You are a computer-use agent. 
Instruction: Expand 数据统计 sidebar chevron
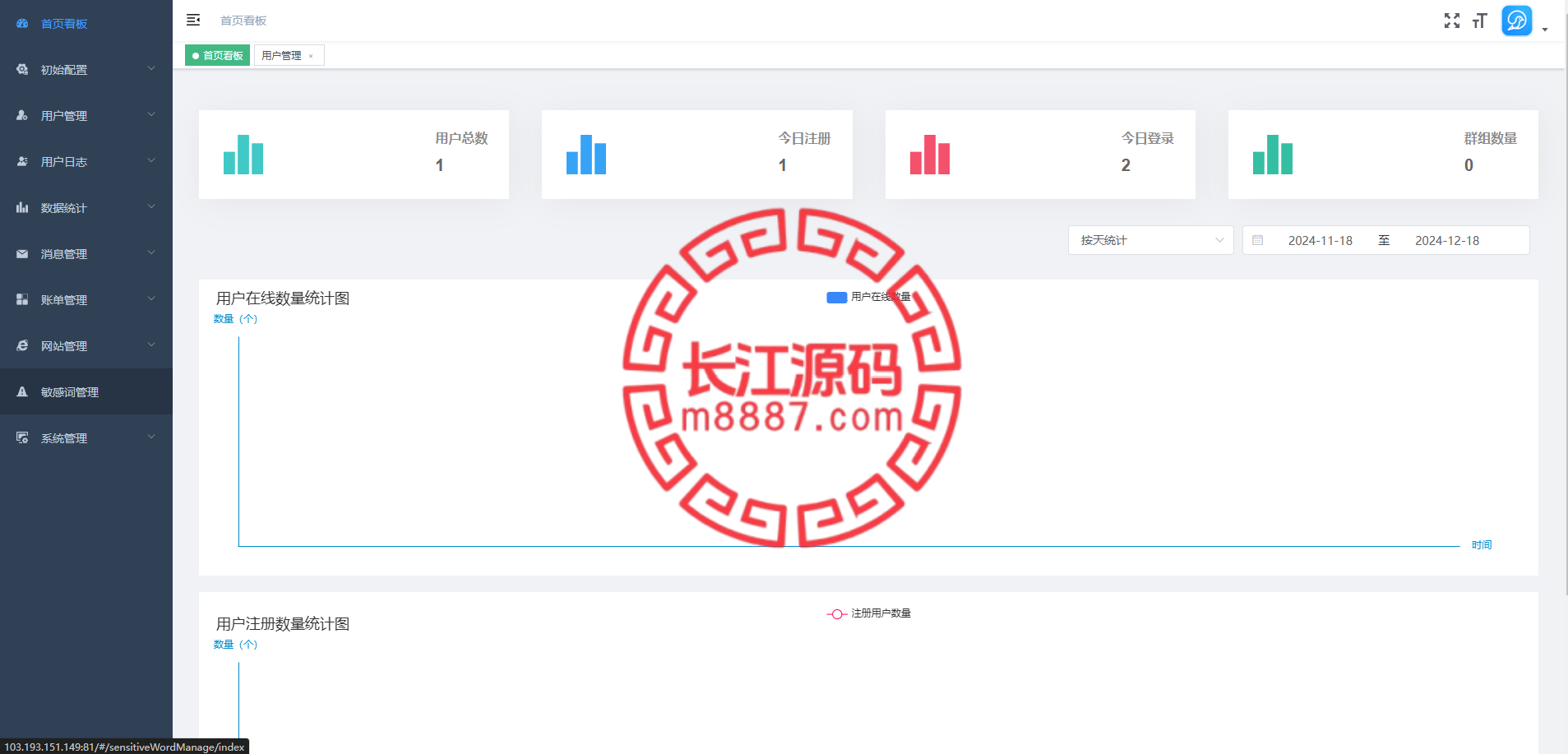pos(151,206)
